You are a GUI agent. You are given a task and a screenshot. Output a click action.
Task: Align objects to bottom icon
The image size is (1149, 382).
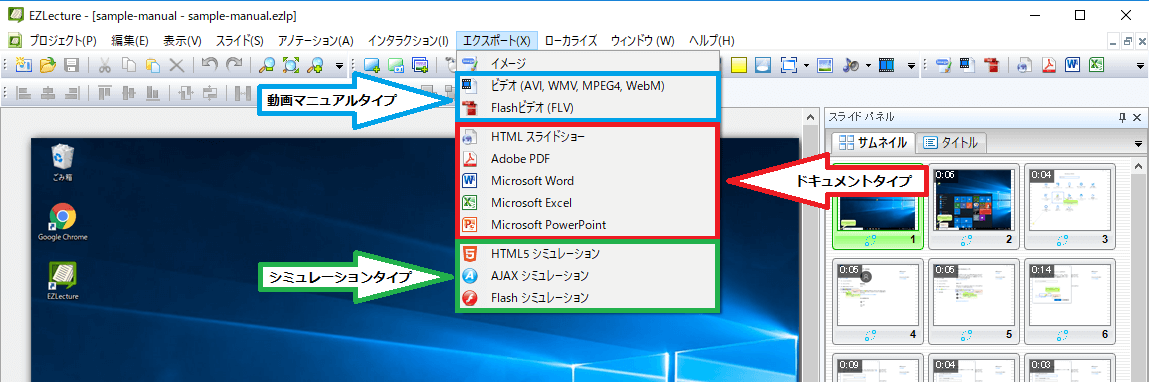point(152,93)
